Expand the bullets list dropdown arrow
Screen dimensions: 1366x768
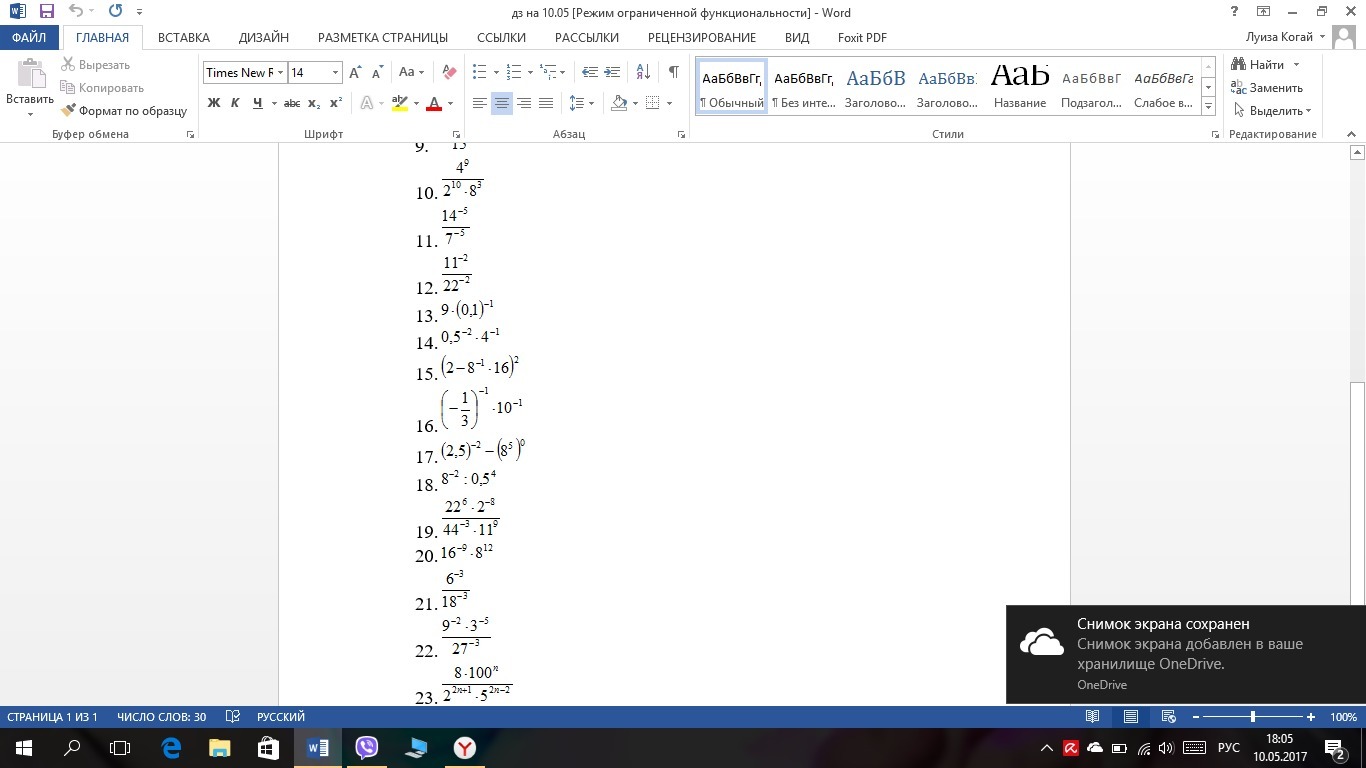495,73
